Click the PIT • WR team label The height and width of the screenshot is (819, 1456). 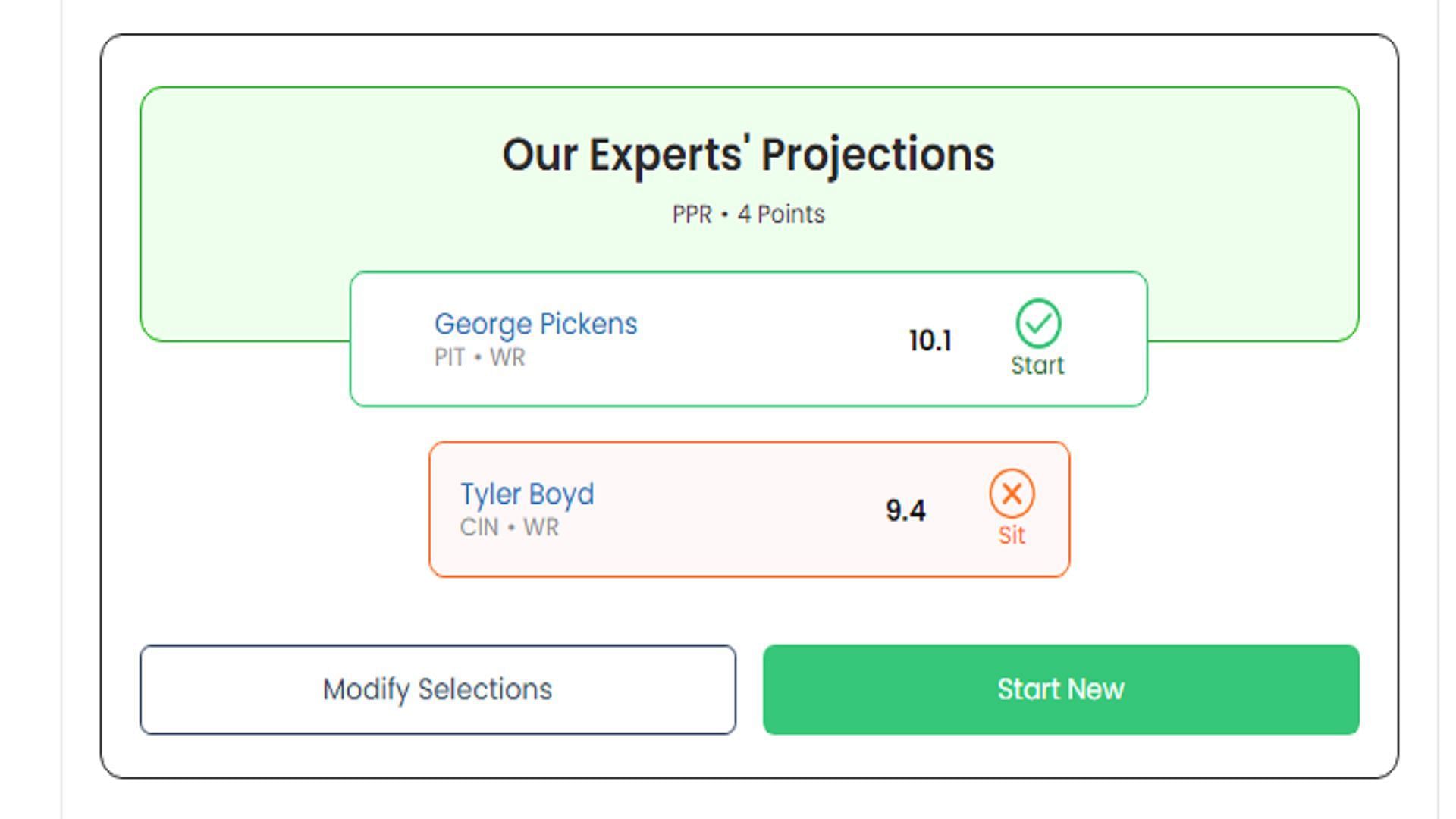tap(479, 357)
